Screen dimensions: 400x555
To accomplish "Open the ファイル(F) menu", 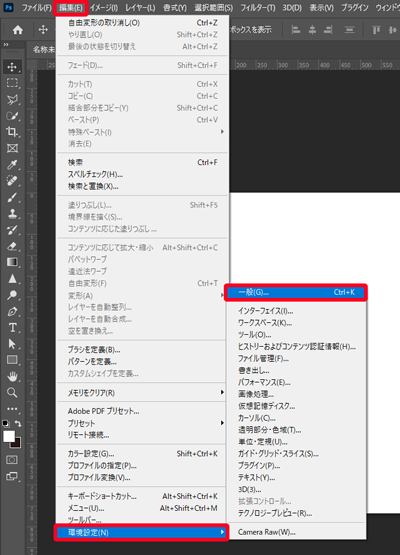I will coord(36,7).
